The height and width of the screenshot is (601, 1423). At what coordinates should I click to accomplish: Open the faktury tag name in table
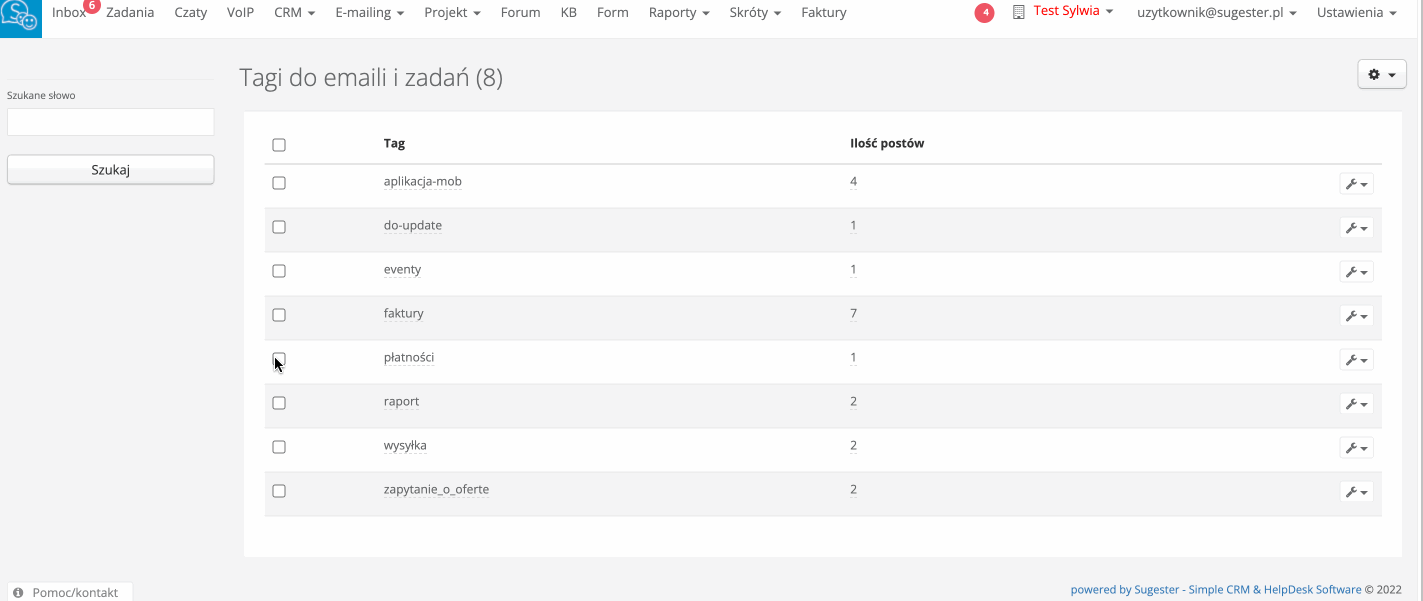click(x=404, y=314)
